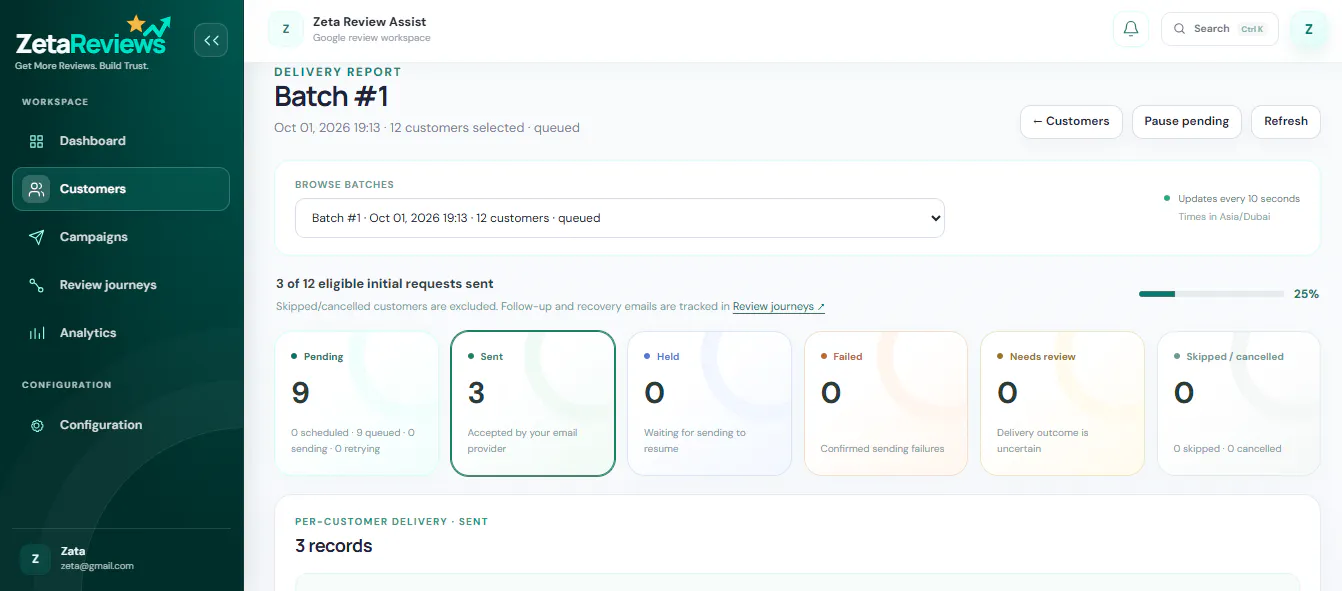Open the Browse Batches dropdown
Viewport: 1342px width, 591px height.
620,218
